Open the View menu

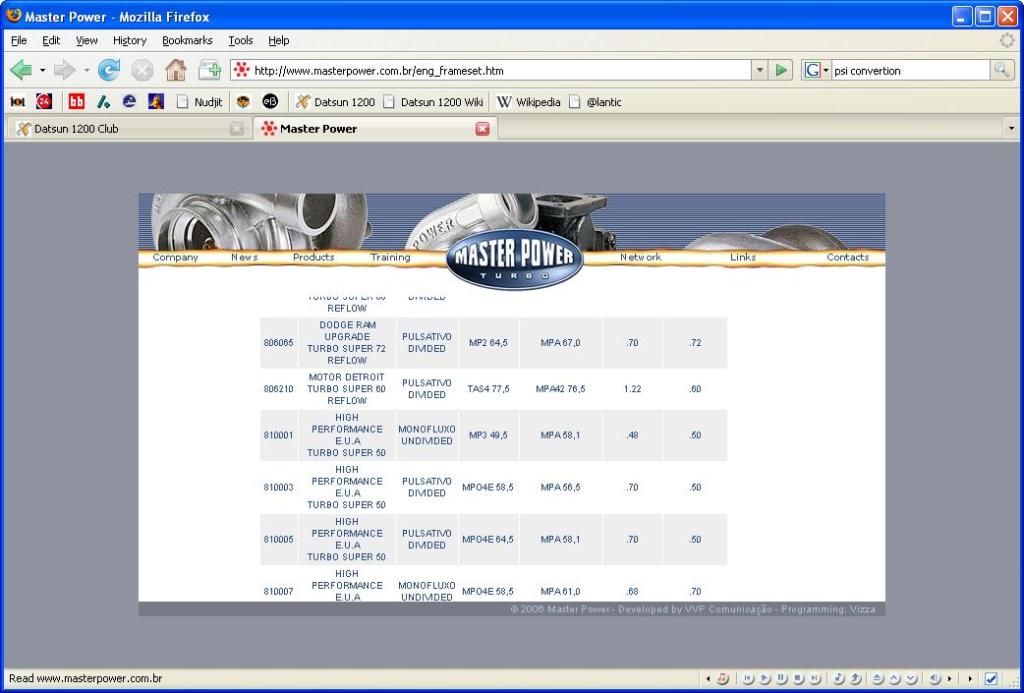[86, 40]
